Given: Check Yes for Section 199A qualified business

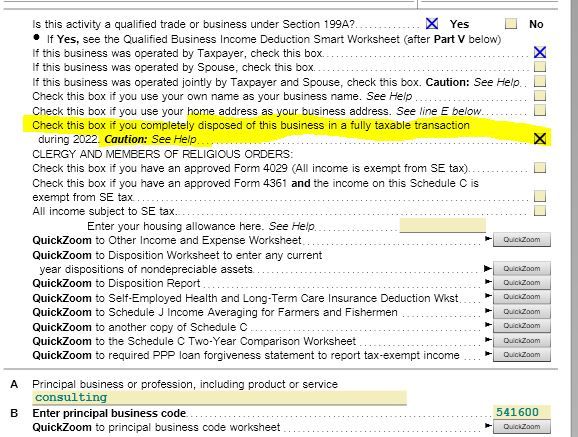Looking at the screenshot, I should 432,24.
